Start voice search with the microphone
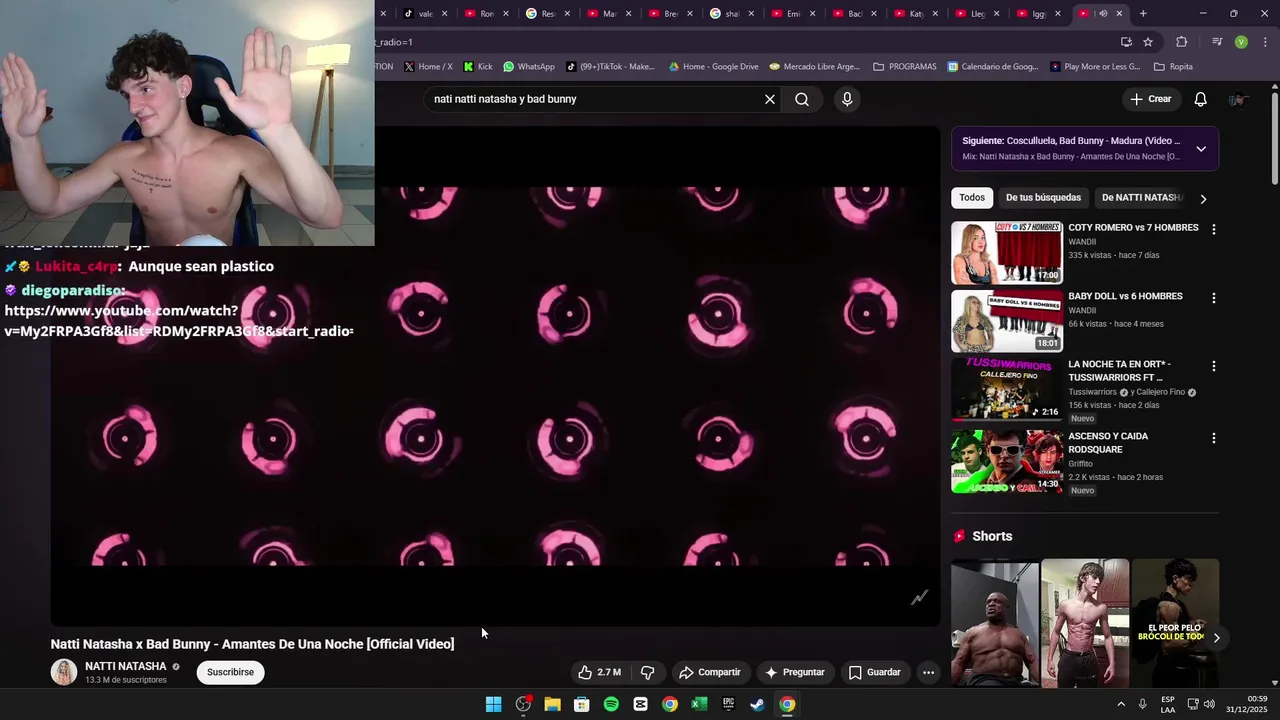 847,99
